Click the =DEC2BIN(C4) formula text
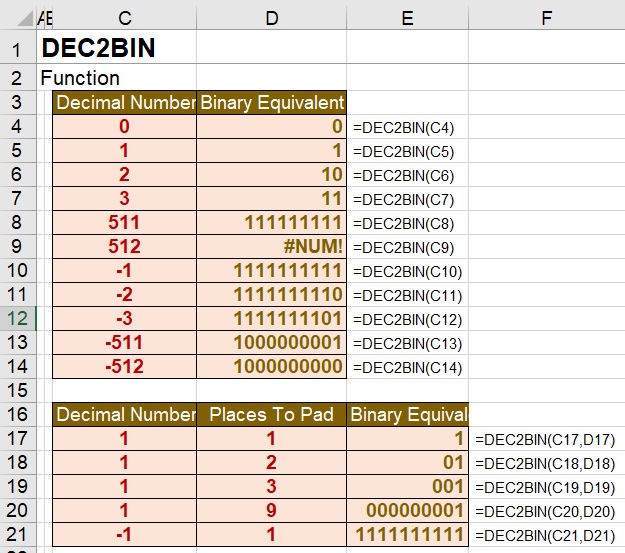 (x=403, y=128)
